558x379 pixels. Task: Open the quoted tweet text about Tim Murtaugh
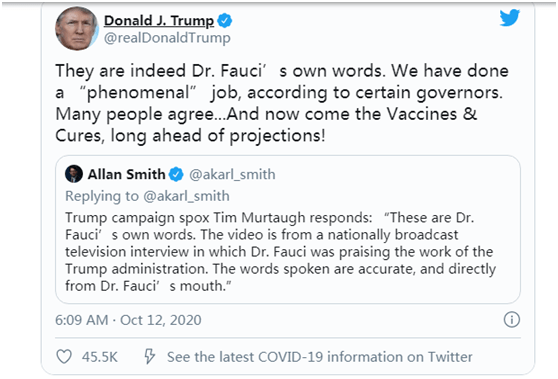pyautogui.click(x=280, y=252)
